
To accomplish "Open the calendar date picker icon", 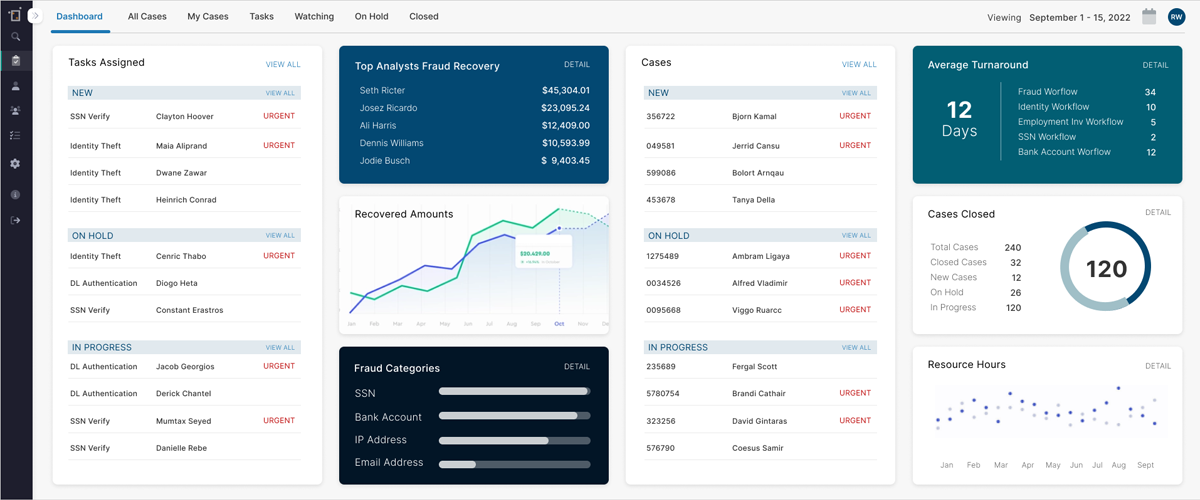I will (1149, 16).
